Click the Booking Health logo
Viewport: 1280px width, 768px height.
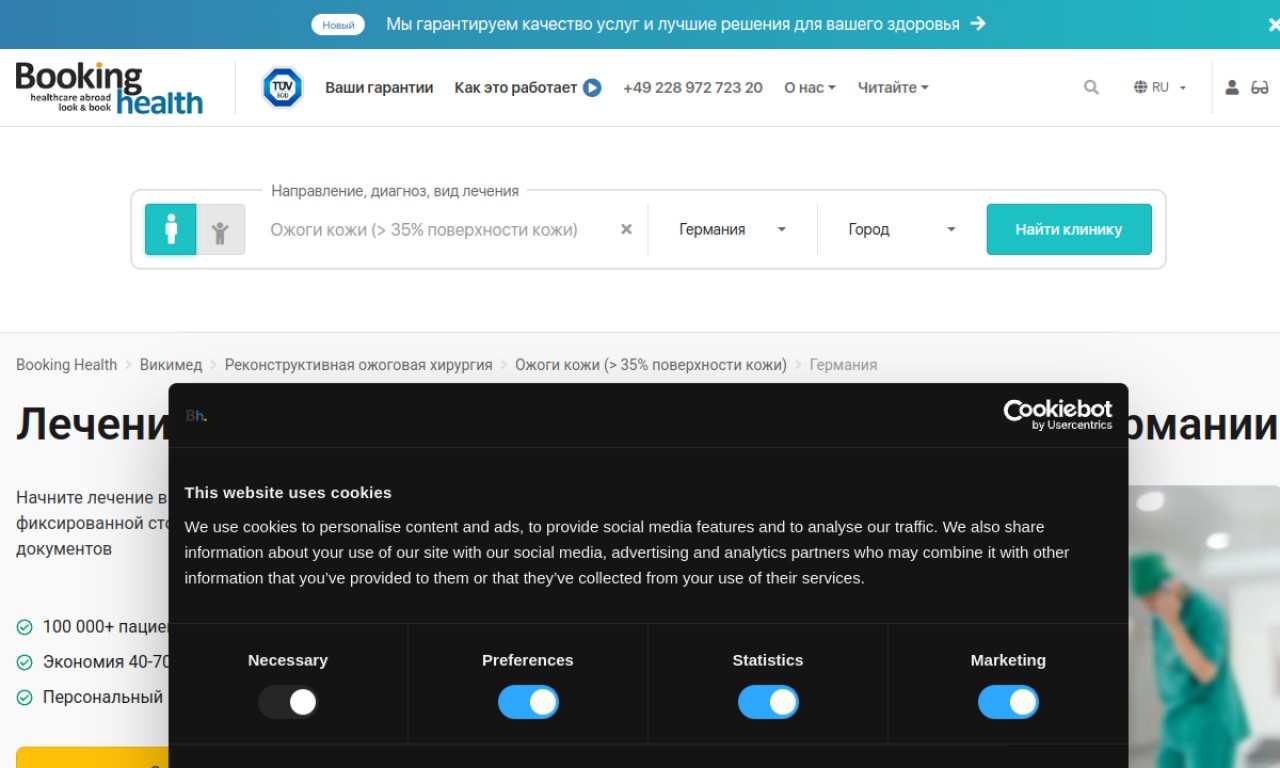[109, 88]
